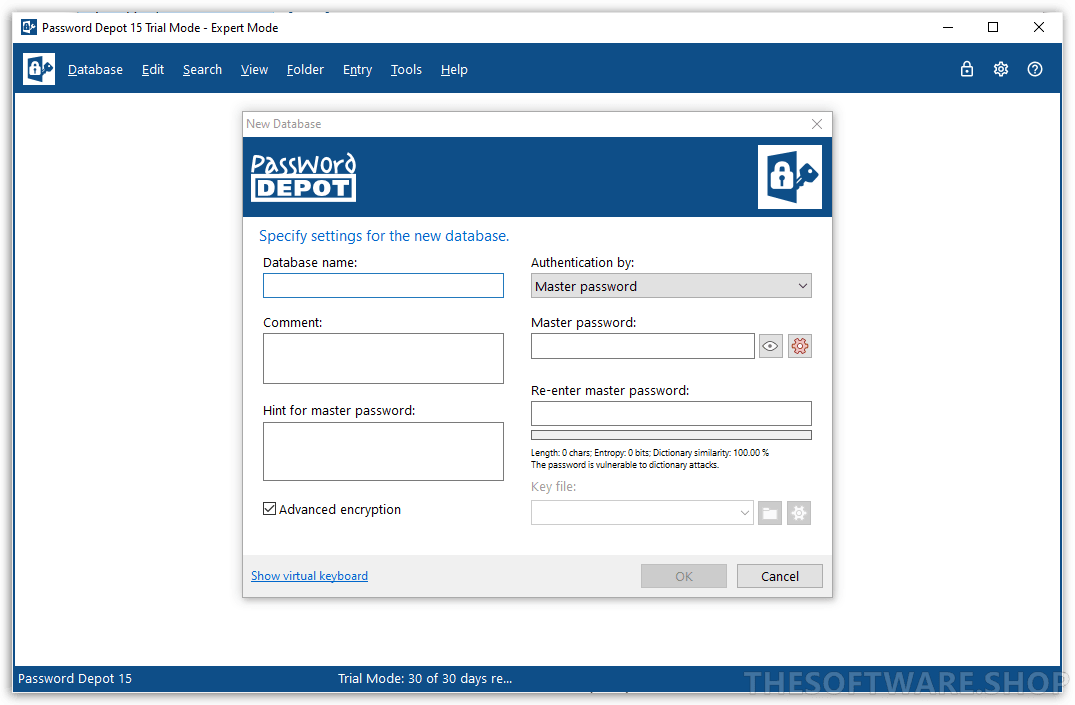This screenshot has width=1075, height=705.
Task: Click the password length and entropy info text
Action: tap(650, 453)
